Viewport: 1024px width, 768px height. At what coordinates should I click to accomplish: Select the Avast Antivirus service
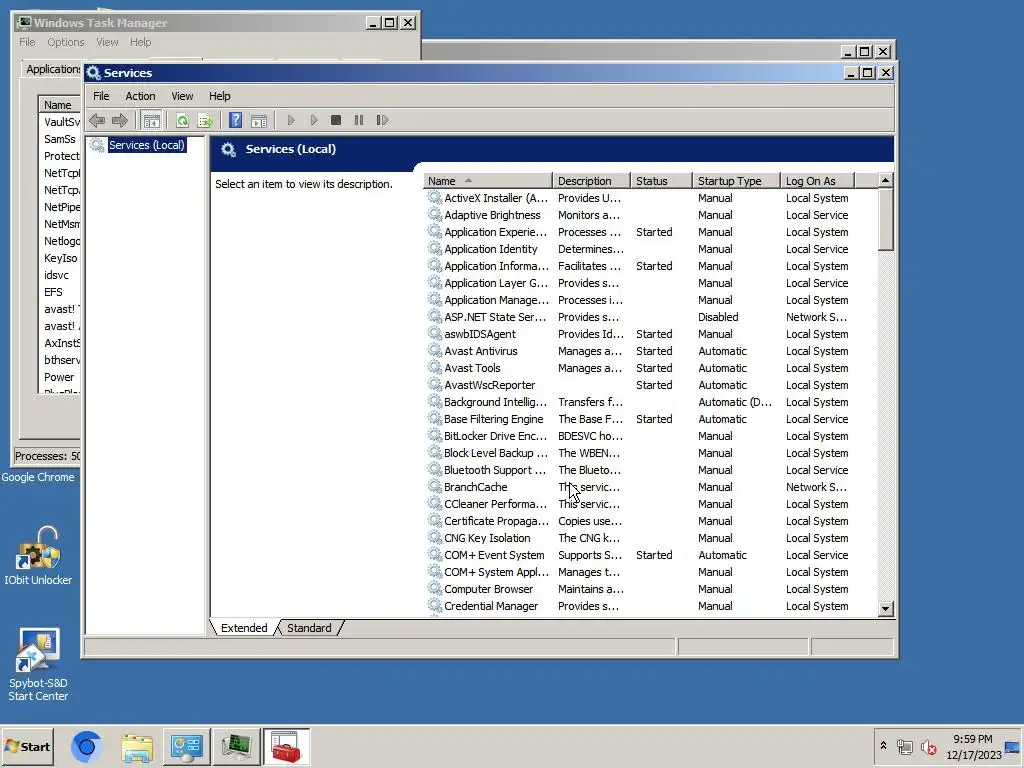click(649, 351)
